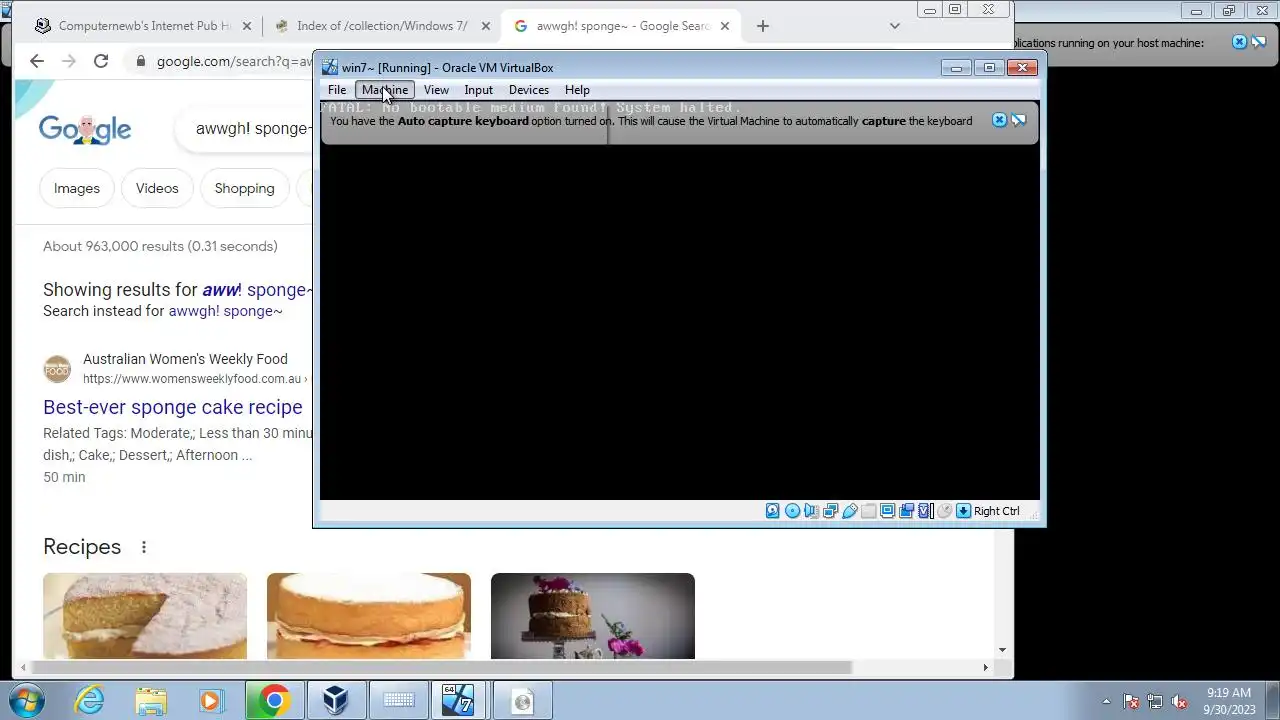Click the optical disc indicator in VirtualBox status bar

click(x=792, y=511)
